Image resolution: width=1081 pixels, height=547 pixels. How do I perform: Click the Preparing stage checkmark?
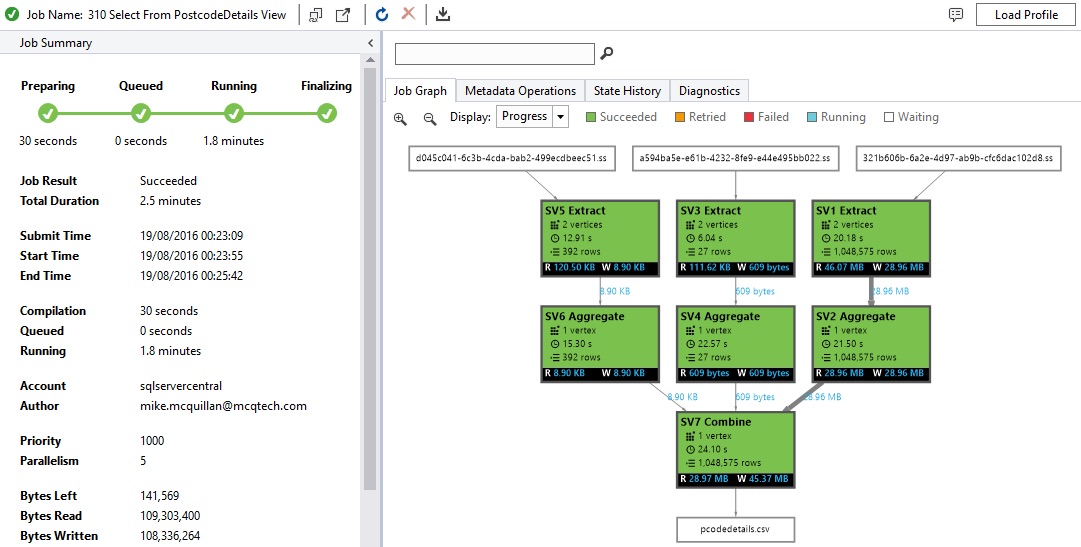pos(48,113)
